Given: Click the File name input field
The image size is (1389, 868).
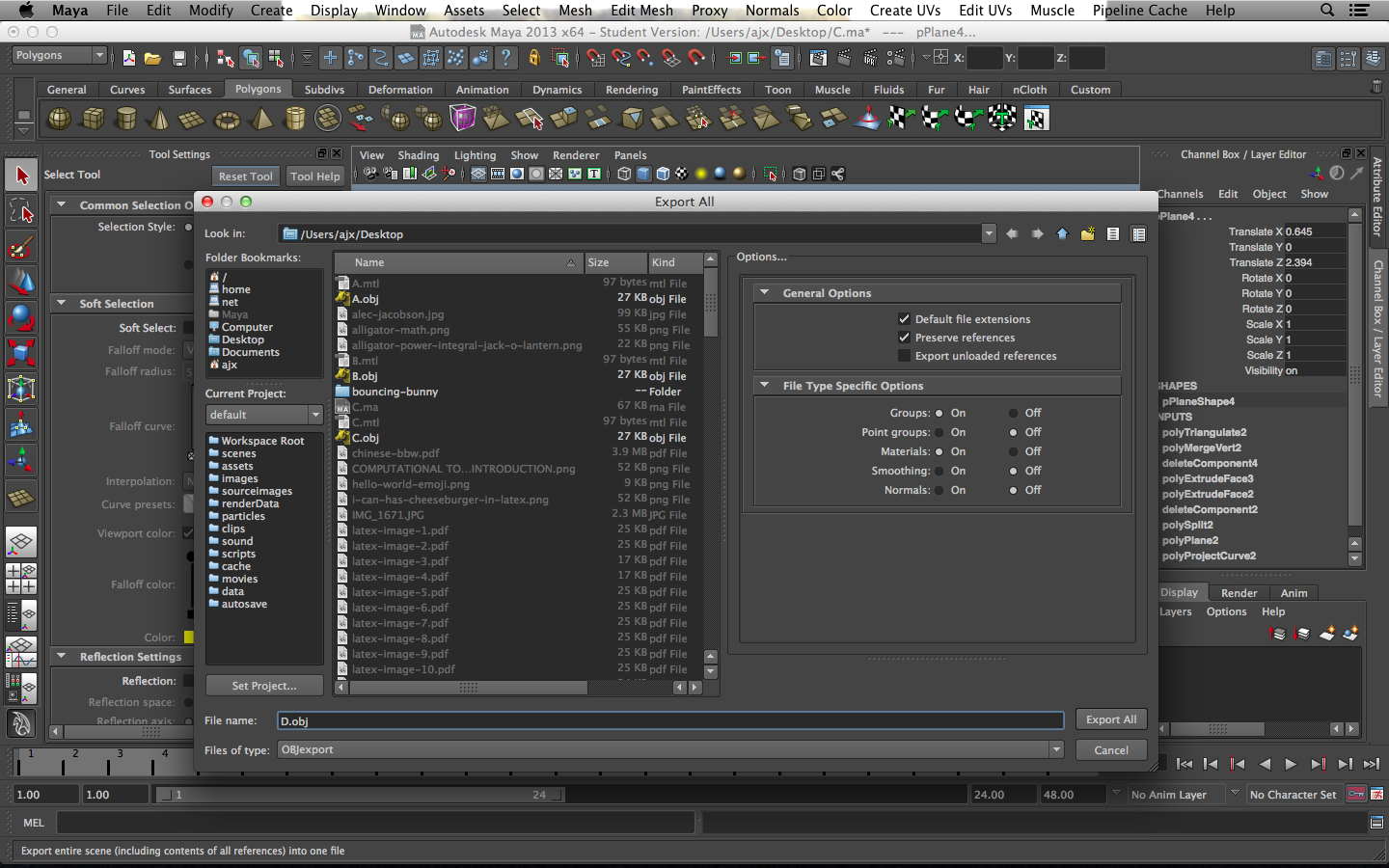Looking at the screenshot, I should click(669, 720).
